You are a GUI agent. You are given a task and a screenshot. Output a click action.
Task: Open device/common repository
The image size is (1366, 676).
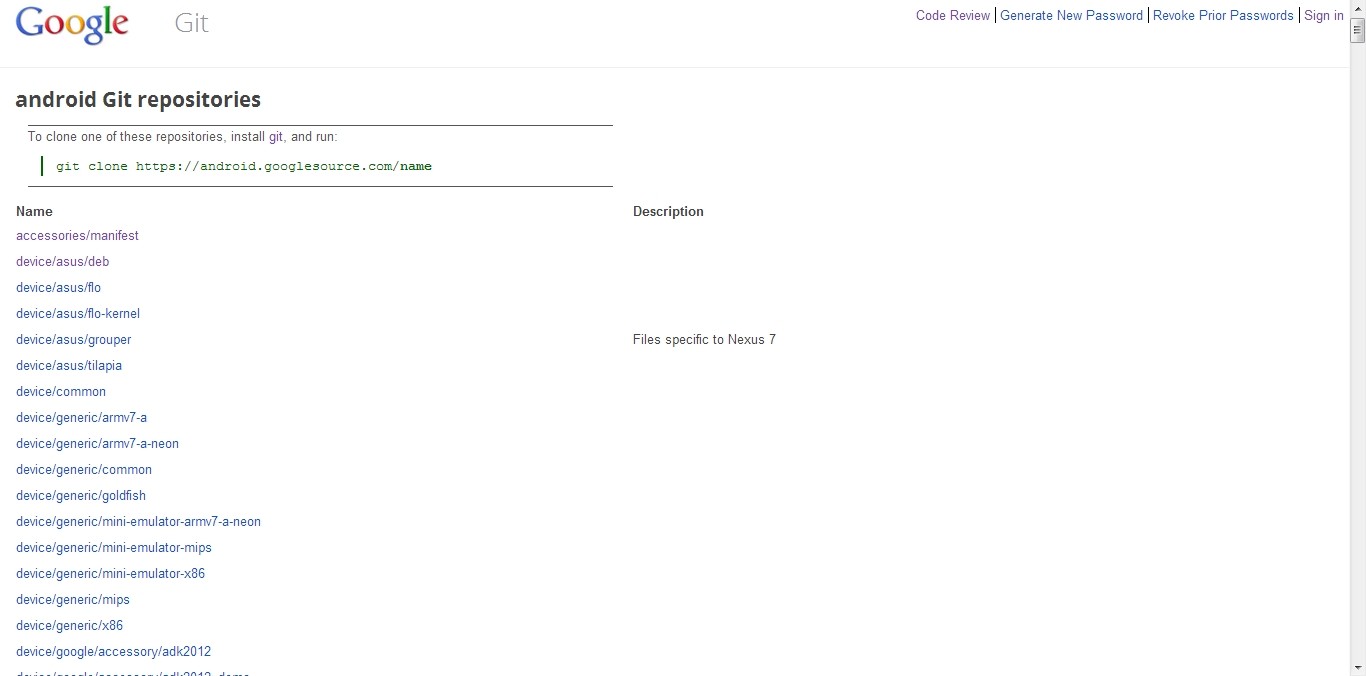(x=61, y=392)
